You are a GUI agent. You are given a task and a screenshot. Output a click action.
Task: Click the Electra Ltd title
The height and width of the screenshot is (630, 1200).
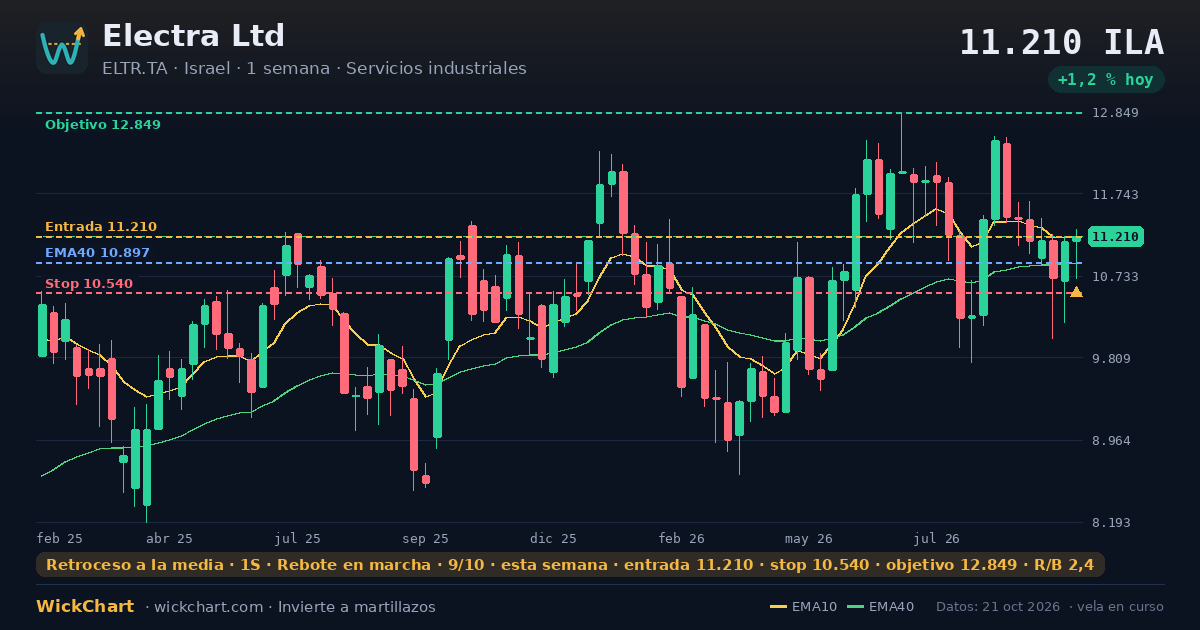pos(193,36)
